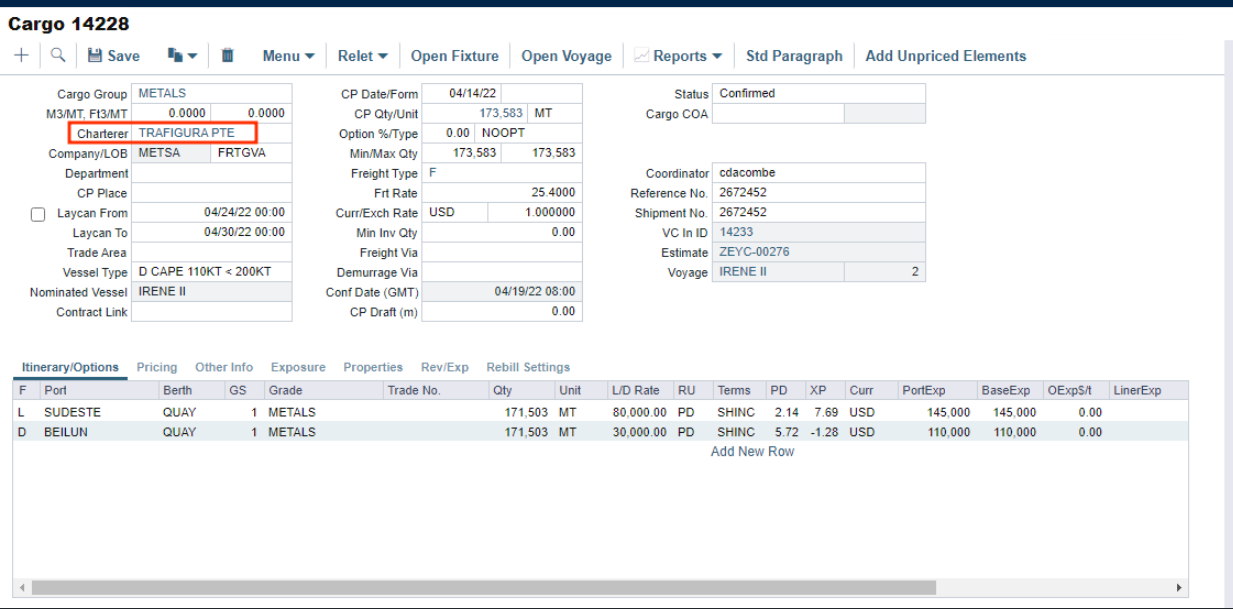Image resolution: width=1233 pixels, height=609 pixels.
Task: Select the Exposure tab
Action: [298, 367]
